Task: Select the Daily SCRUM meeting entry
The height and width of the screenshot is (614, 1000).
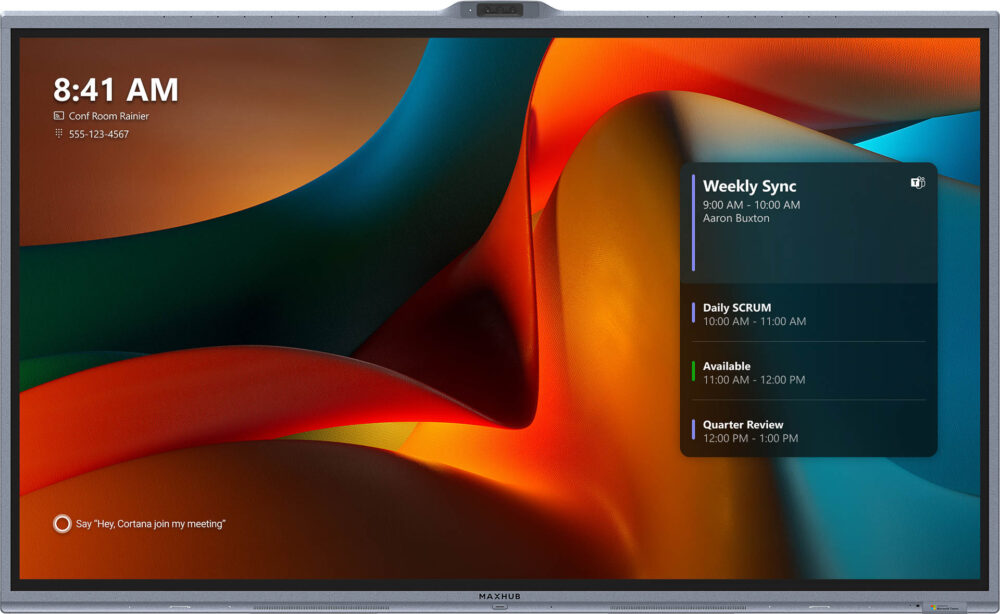Action: point(737,308)
